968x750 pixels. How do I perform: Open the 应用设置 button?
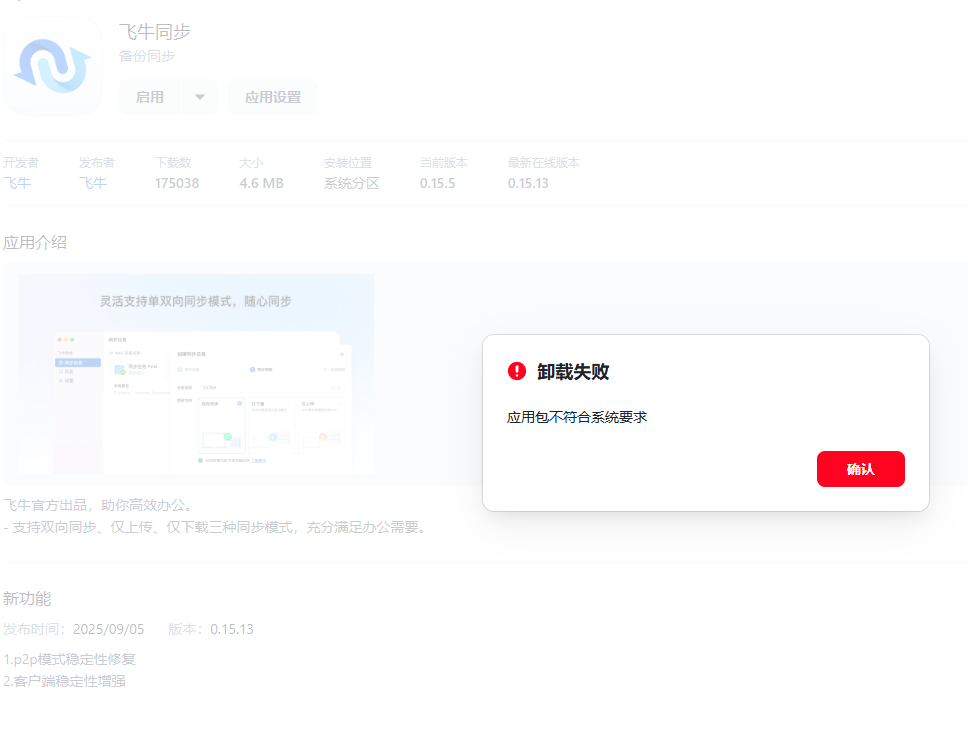[273, 97]
